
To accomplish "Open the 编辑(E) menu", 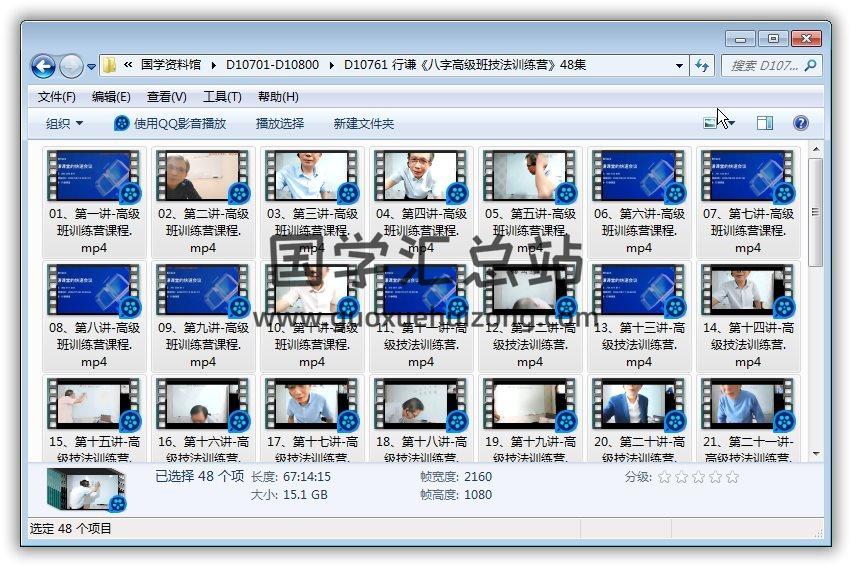I will coord(111,97).
